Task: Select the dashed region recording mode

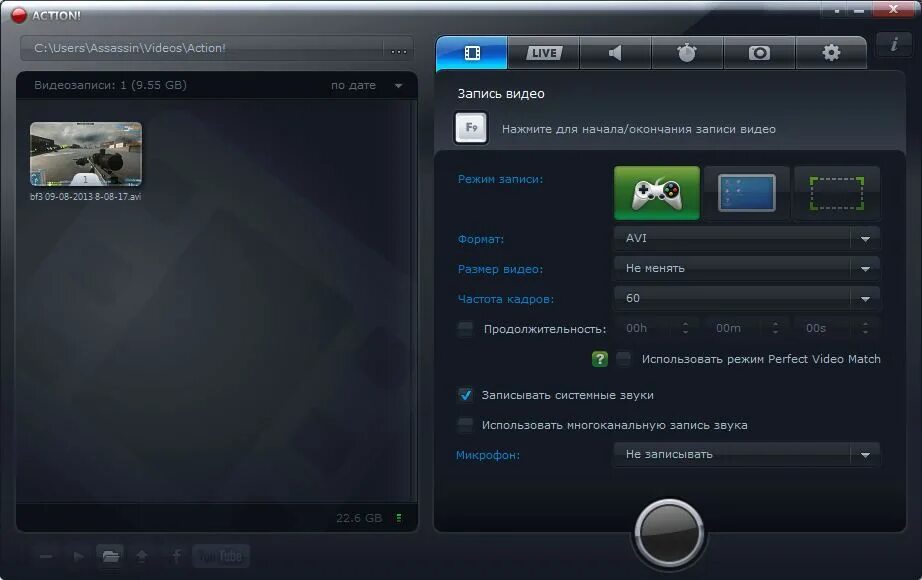Action: pyautogui.click(x=837, y=193)
